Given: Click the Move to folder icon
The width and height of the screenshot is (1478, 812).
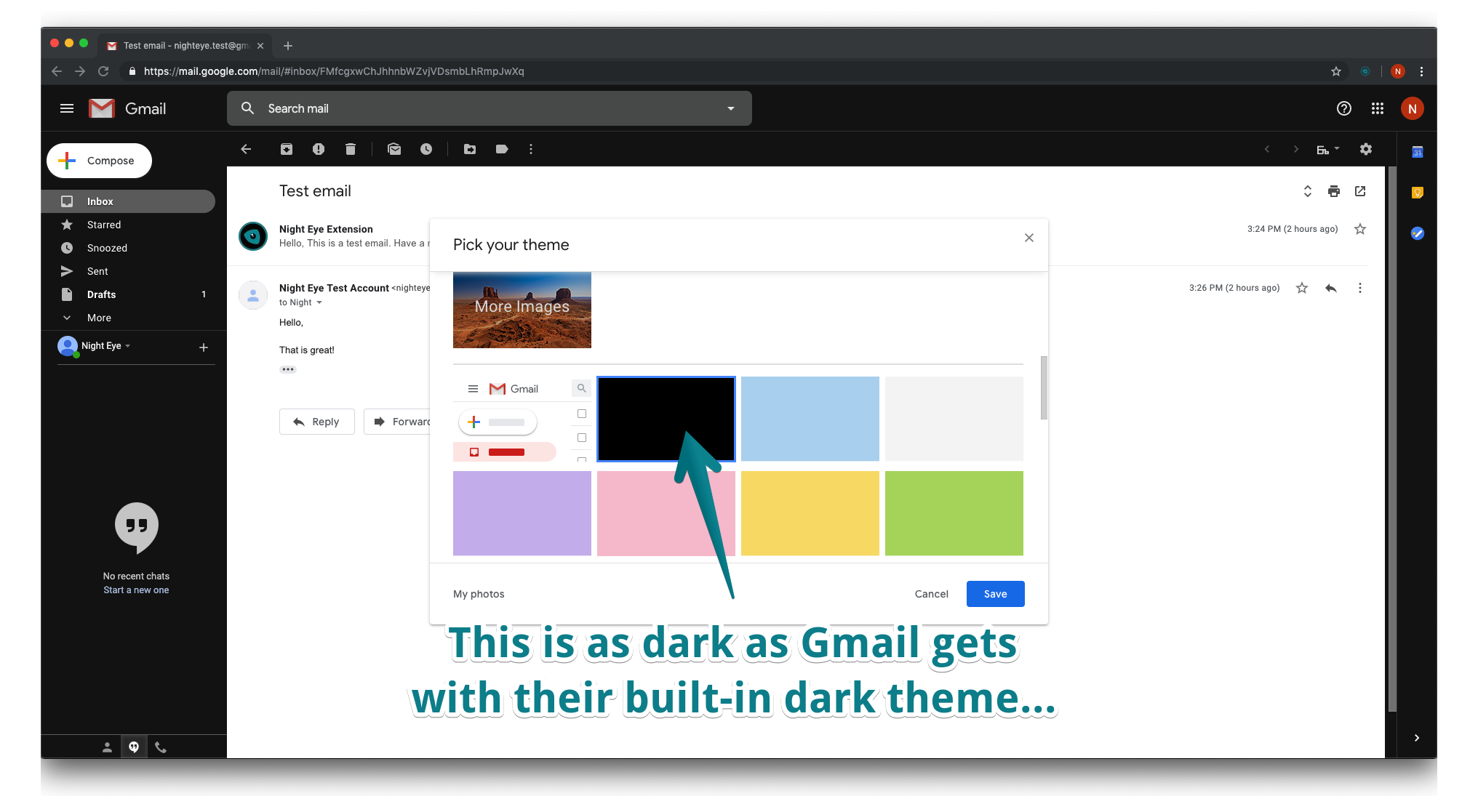Looking at the screenshot, I should 470,149.
